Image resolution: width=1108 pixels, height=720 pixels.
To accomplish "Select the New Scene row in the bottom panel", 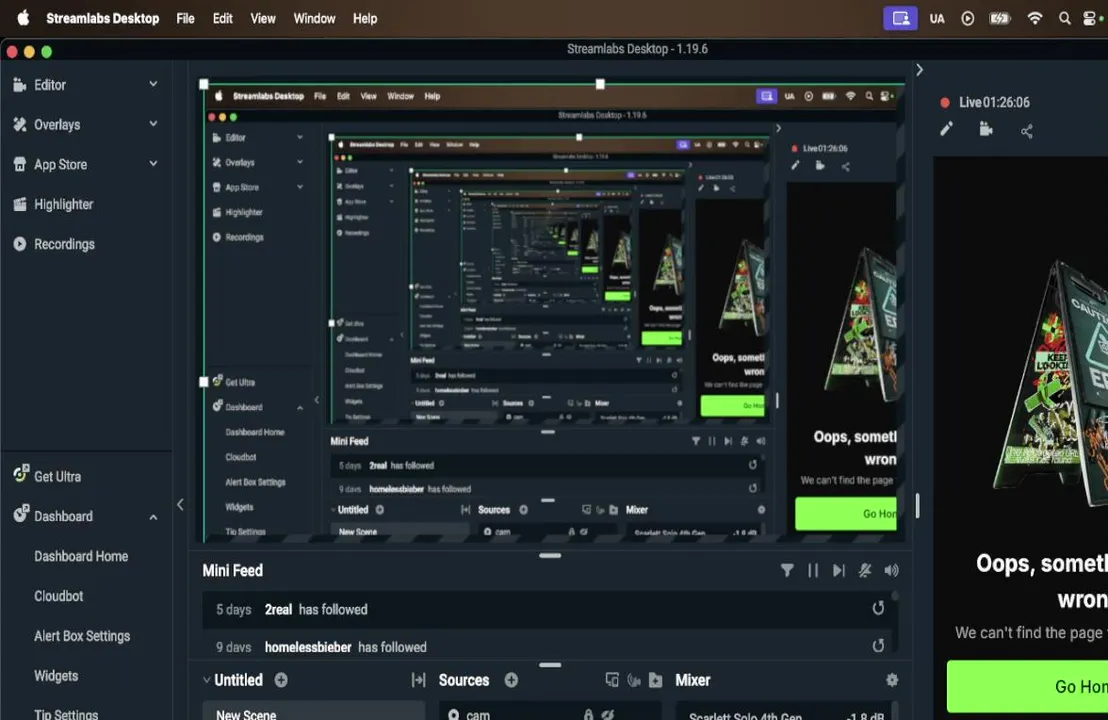I will tap(314, 711).
